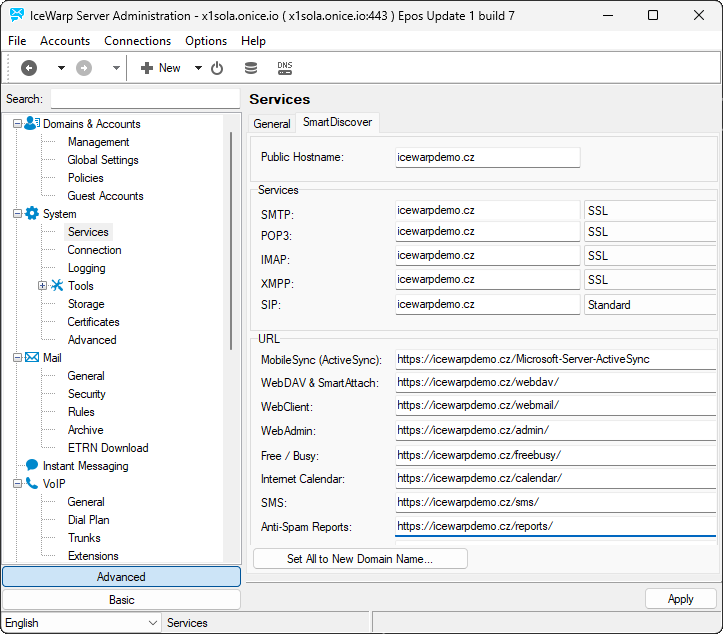
Task: Click the VoIP phone icon in tree
Action: tap(32, 483)
